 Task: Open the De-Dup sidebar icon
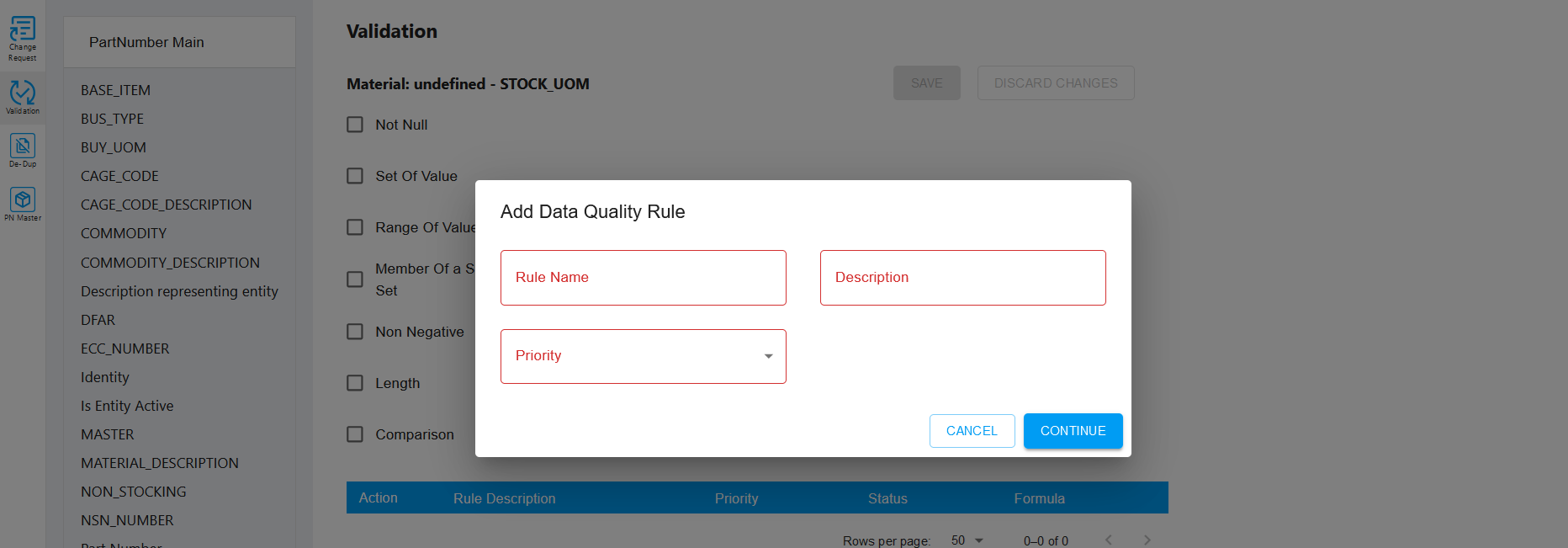click(23, 151)
